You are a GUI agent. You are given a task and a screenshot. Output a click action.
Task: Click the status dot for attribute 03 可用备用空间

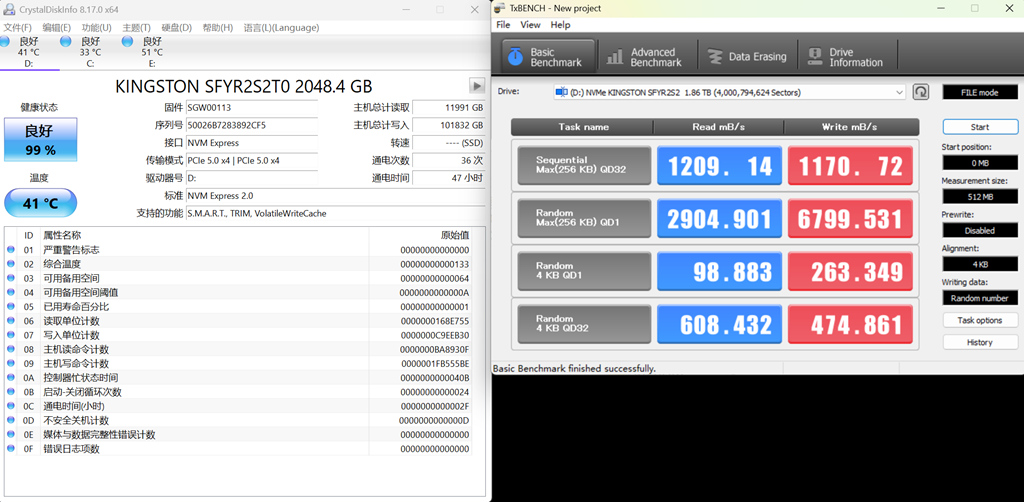pos(10,278)
